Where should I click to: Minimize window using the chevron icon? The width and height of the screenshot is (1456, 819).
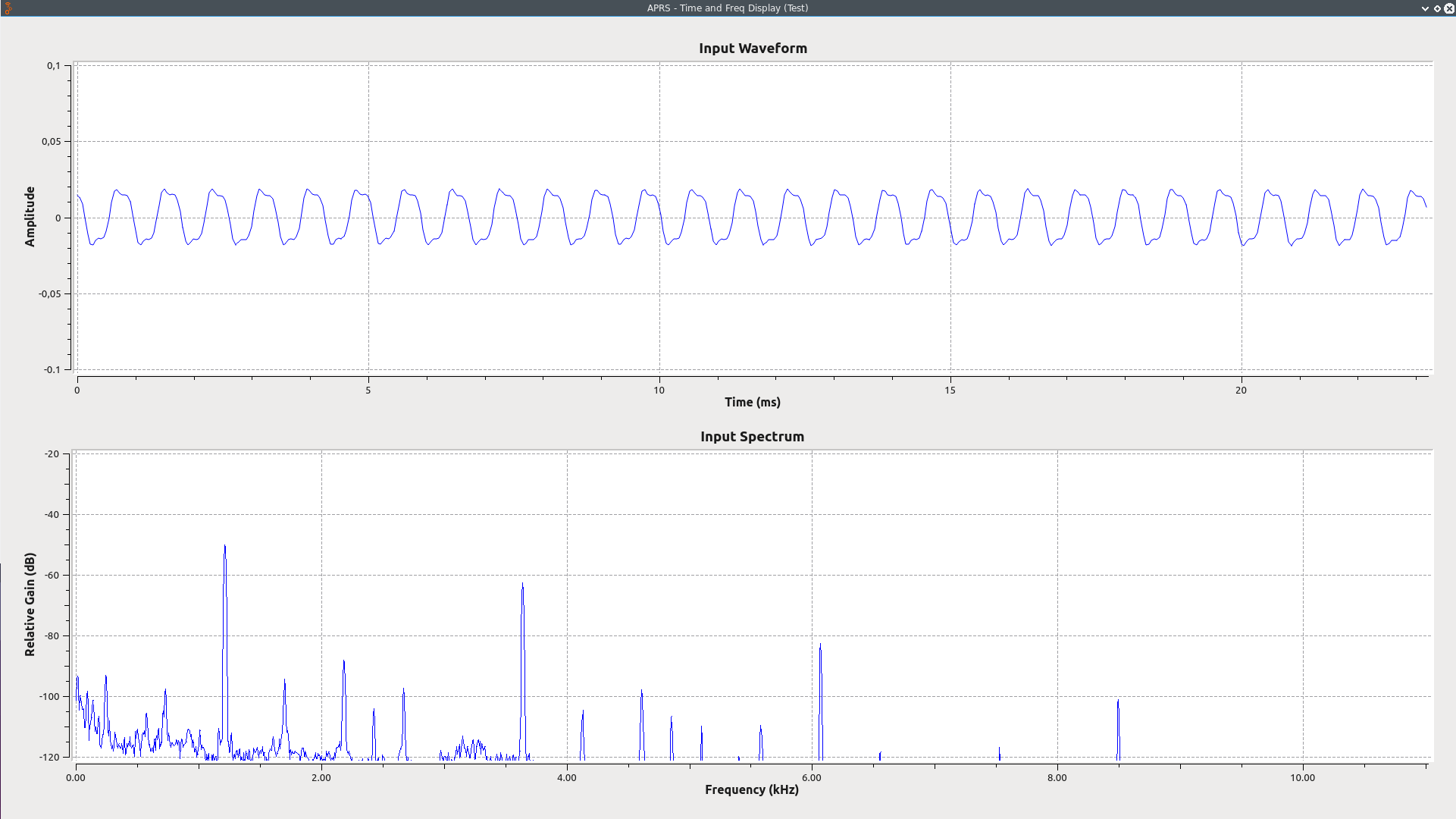(x=1425, y=8)
